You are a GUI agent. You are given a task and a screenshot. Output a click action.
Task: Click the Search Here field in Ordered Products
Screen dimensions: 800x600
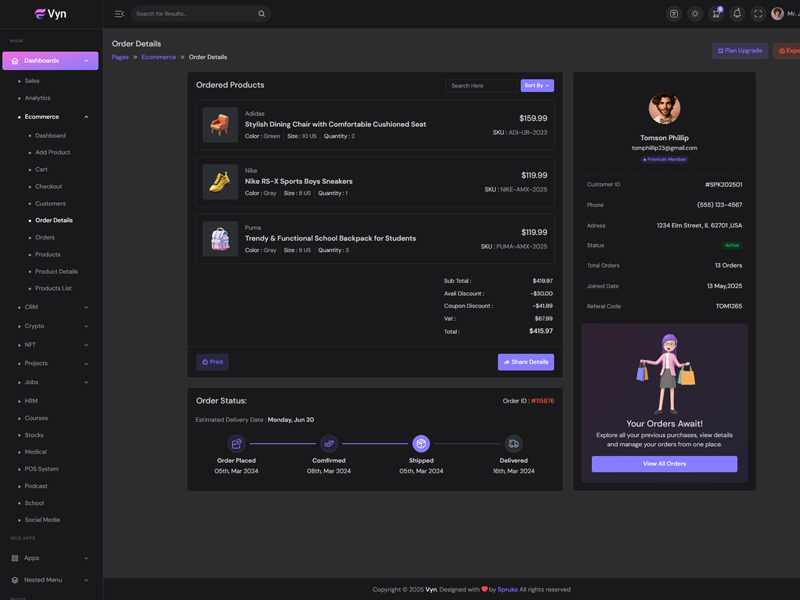(x=480, y=86)
